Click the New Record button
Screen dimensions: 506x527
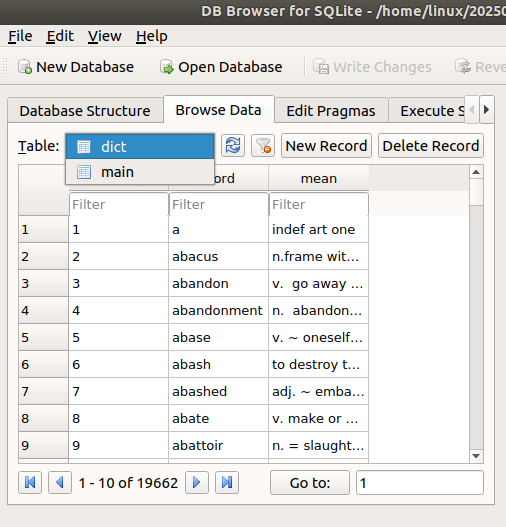(326, 146)
